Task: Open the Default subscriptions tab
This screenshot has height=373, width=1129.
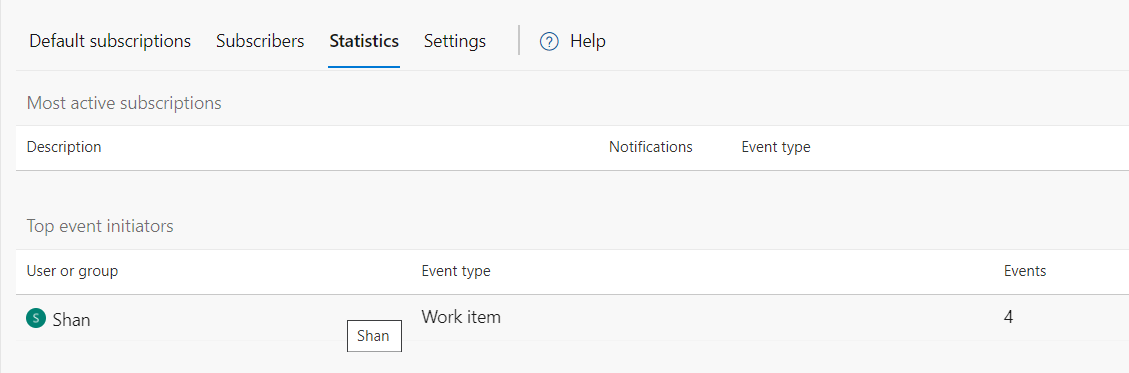Action: coord(110,41)
